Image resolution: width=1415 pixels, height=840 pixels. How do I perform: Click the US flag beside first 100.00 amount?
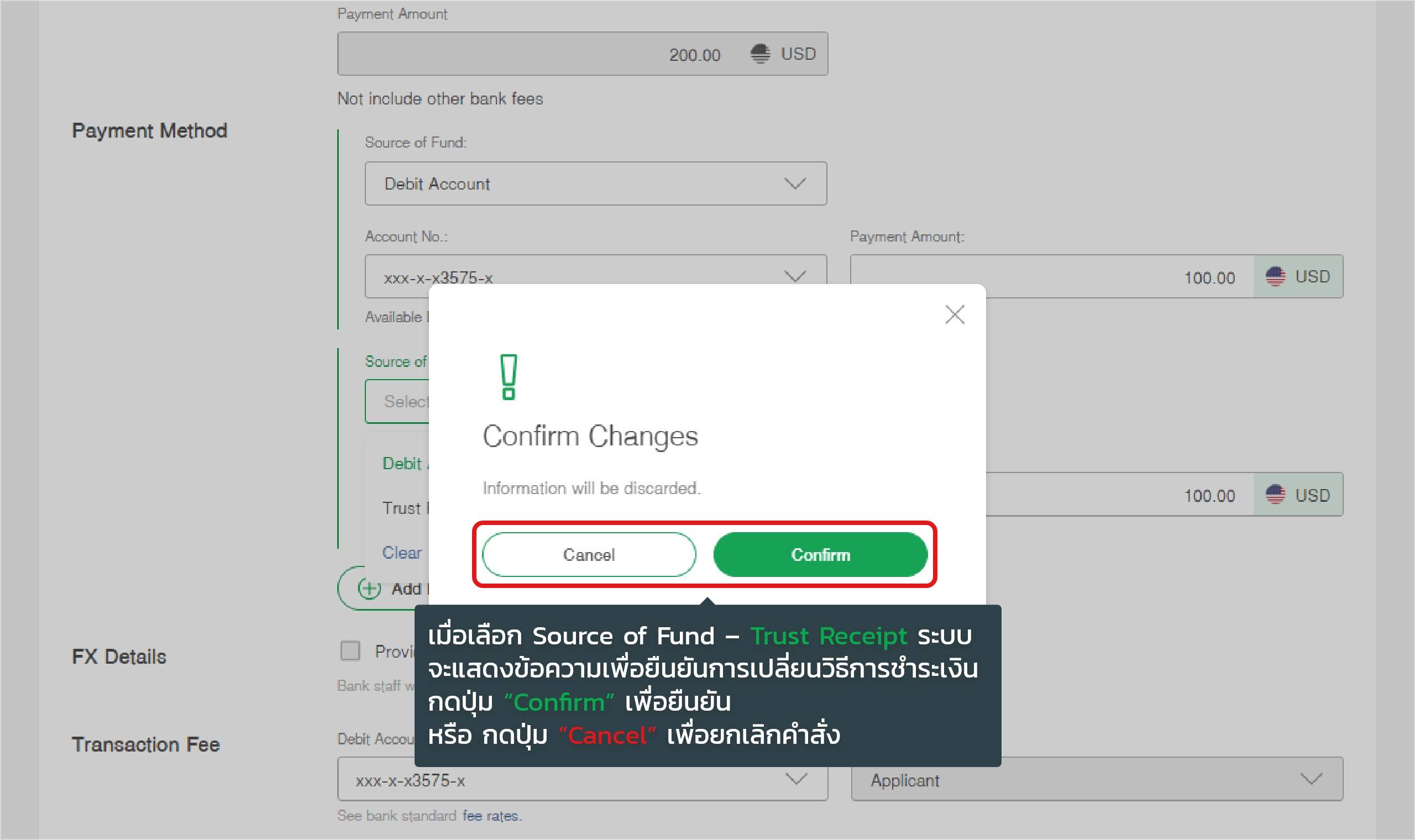tap(1275, 276)
